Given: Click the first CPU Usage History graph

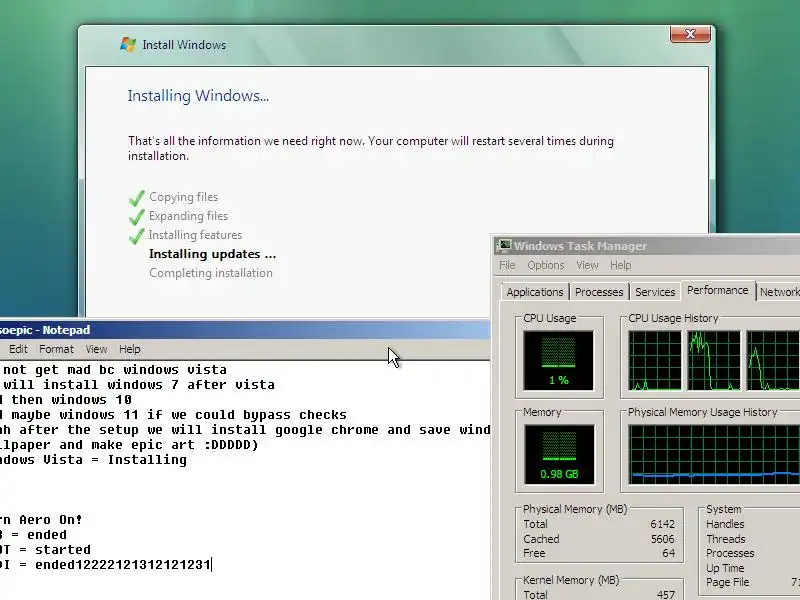Looking at the screenshot, I should tap(655, 360).
